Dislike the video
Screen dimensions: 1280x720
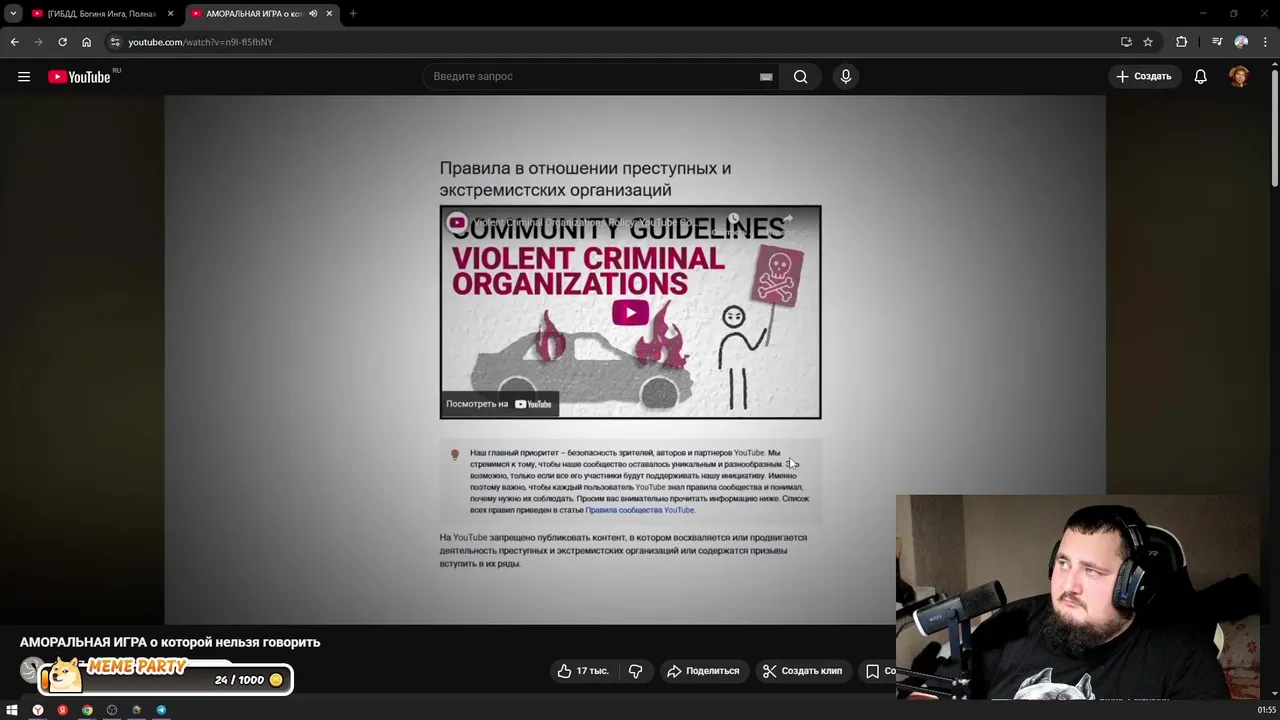click(635, 671)
